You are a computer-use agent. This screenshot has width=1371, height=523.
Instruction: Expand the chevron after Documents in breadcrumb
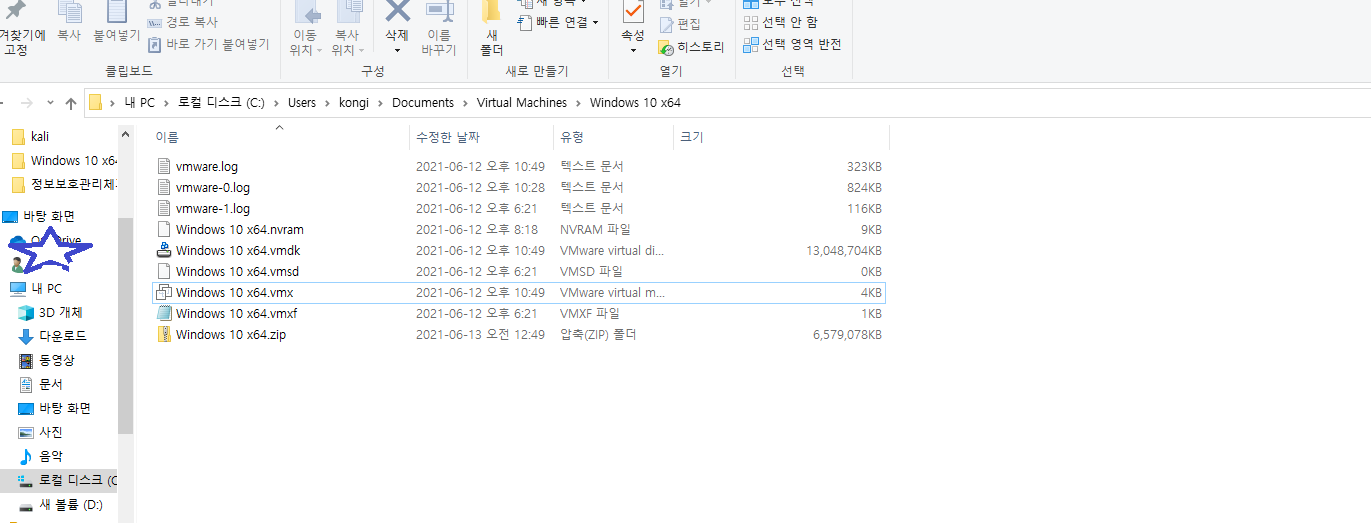tap(465, 103)
